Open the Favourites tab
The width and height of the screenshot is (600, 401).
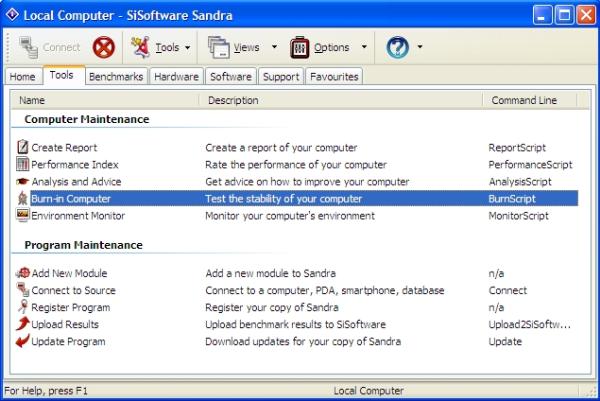point(334,77)
